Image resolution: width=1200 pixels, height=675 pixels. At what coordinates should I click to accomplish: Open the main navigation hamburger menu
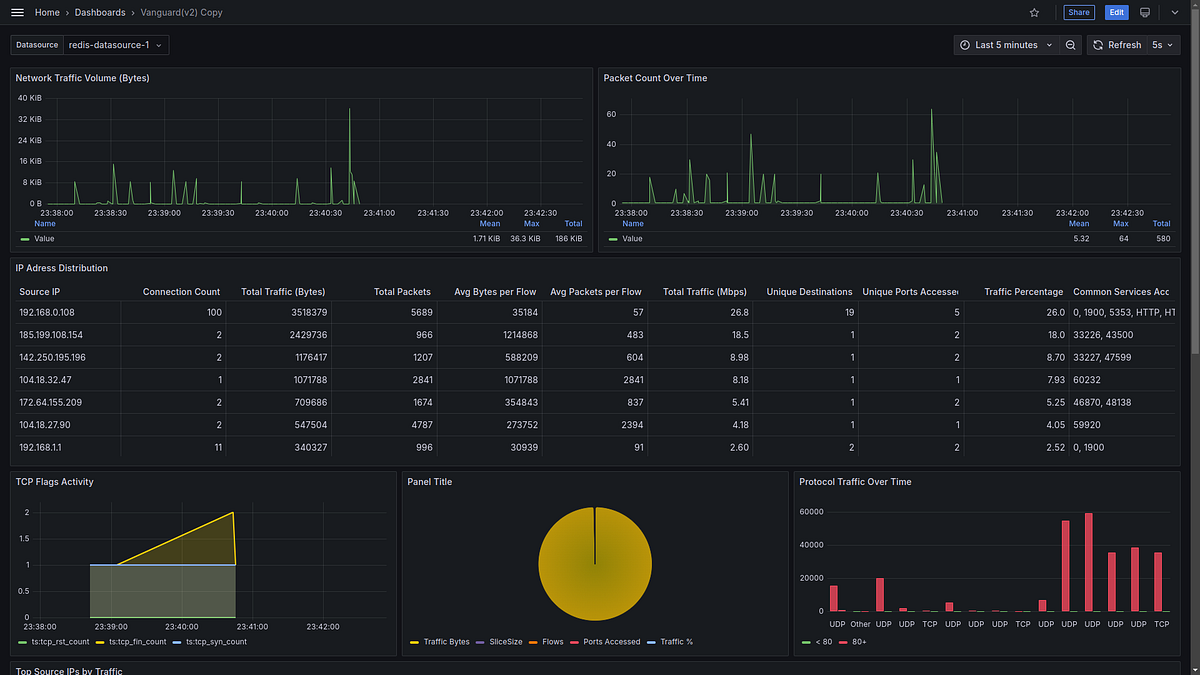click(17, 12)
